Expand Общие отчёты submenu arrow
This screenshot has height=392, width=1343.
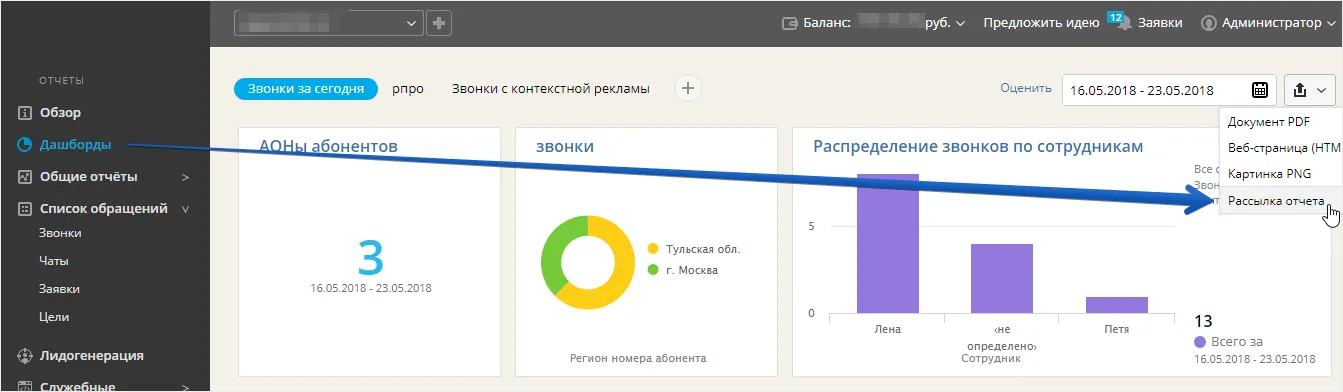[x=185, y=177]
